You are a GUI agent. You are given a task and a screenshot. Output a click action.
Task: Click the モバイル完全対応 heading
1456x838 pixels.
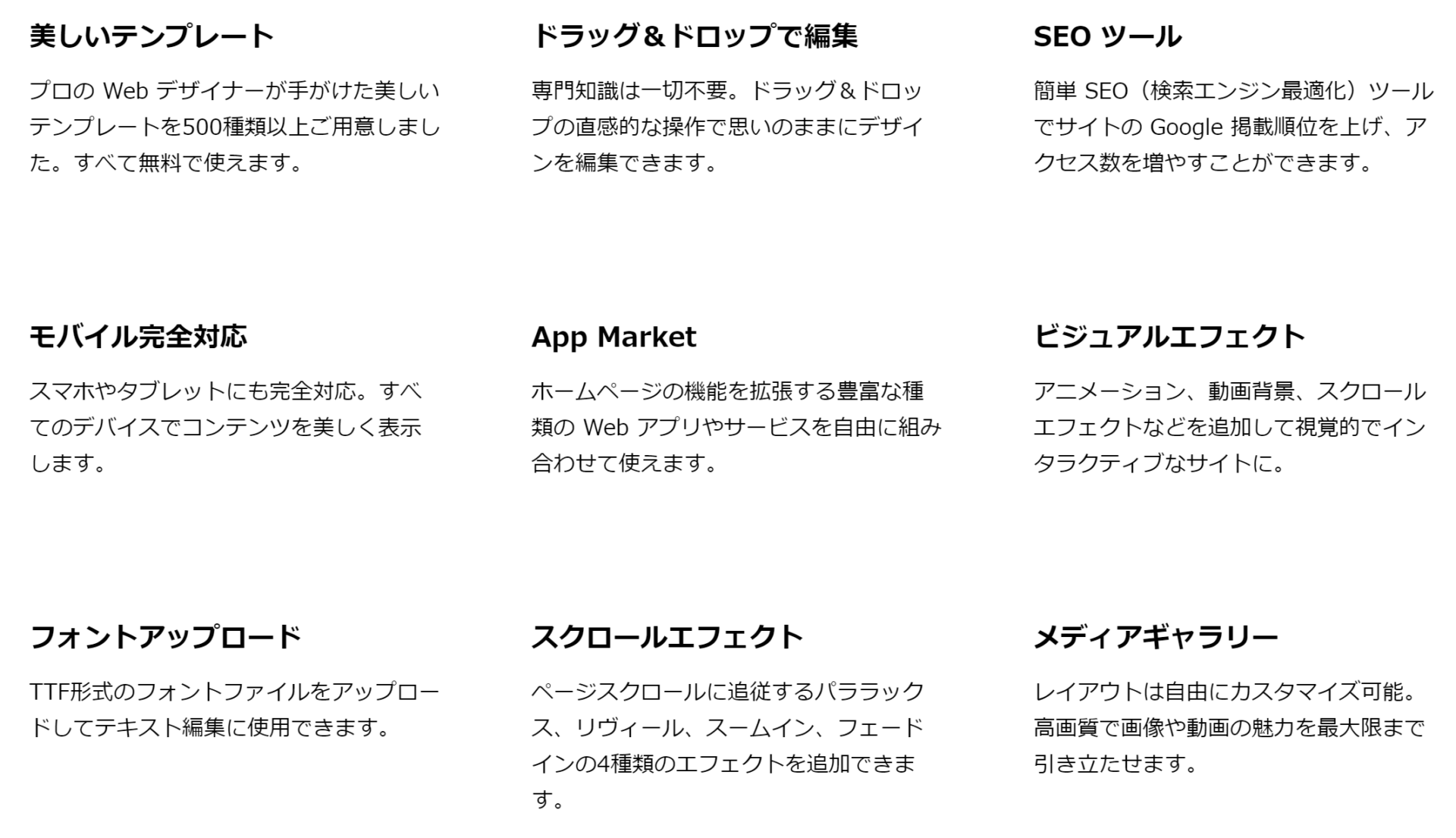(138, 337)
